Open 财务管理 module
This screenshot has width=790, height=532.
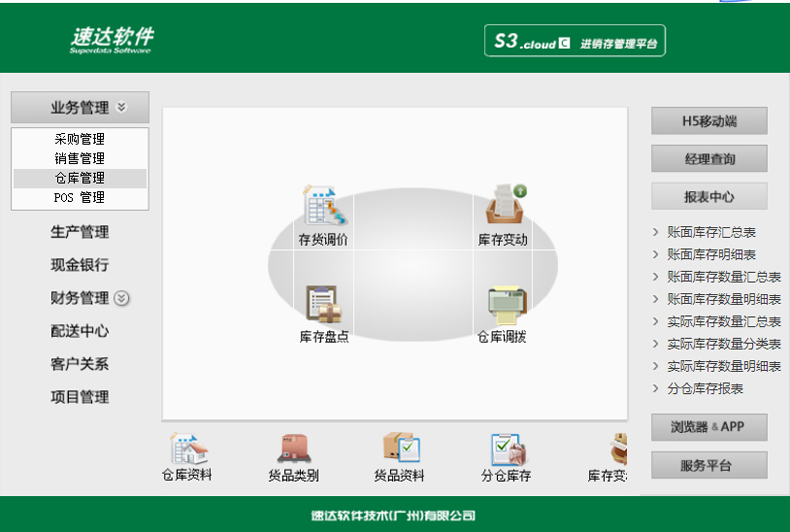pyautogui.click(x=80, y=298)
